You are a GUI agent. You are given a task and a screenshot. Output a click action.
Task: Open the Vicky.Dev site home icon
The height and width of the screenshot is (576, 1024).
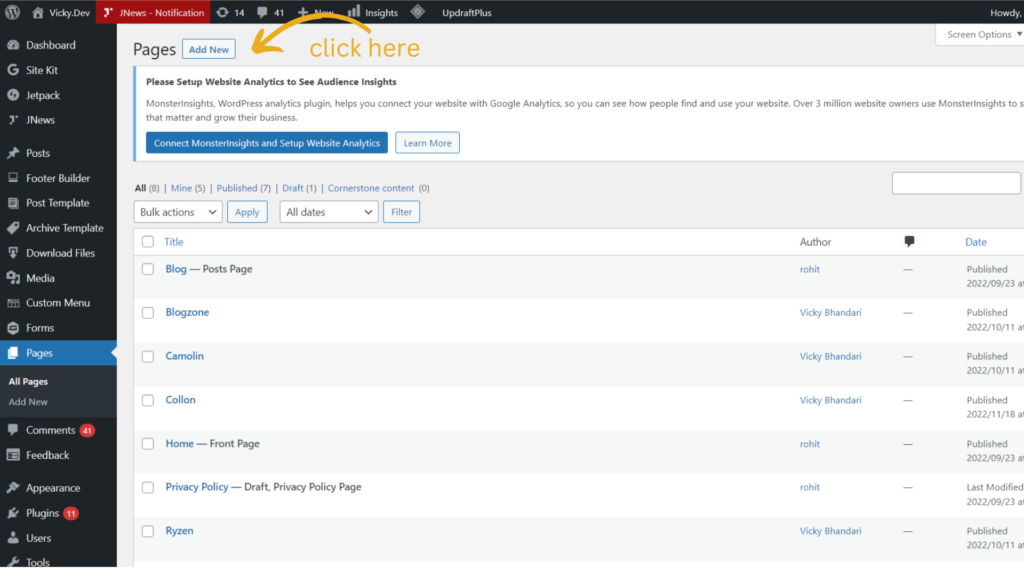[x=37, y=12]
